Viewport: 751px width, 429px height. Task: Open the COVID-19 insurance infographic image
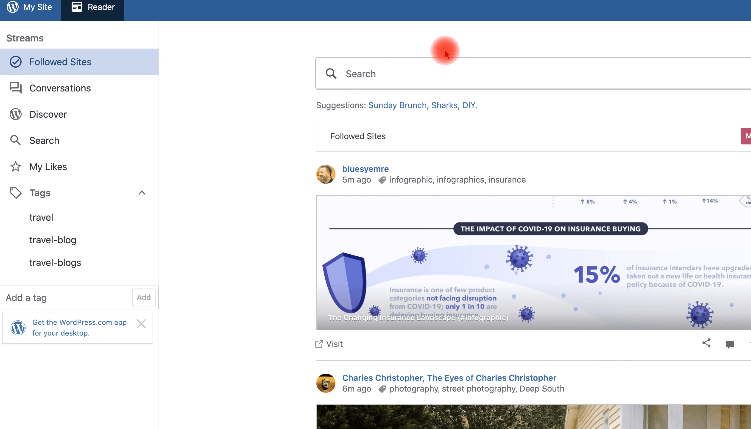(x=534, y=262)
